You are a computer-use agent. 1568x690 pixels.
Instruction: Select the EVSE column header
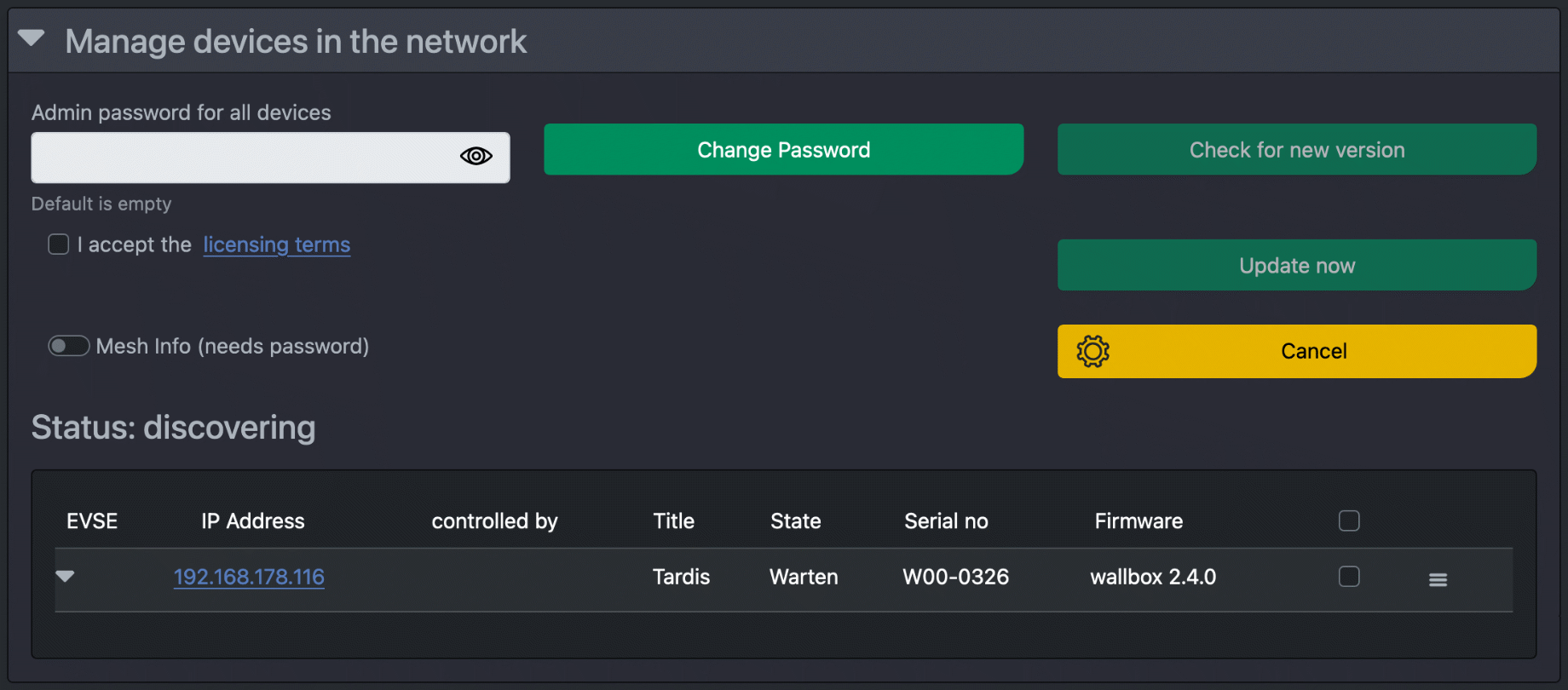[x=91, y=520]
